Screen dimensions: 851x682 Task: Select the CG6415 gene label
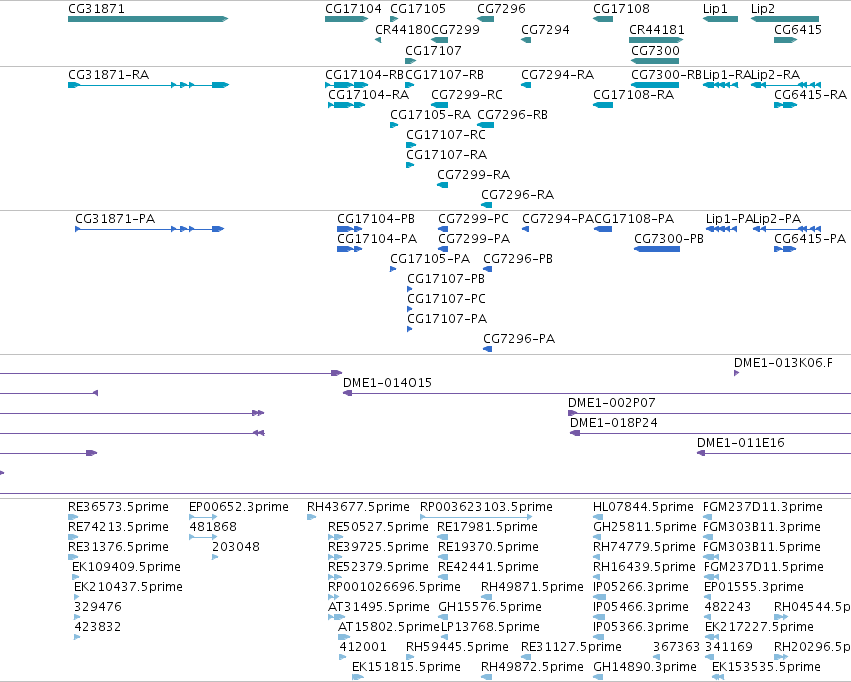pos(797,29)
